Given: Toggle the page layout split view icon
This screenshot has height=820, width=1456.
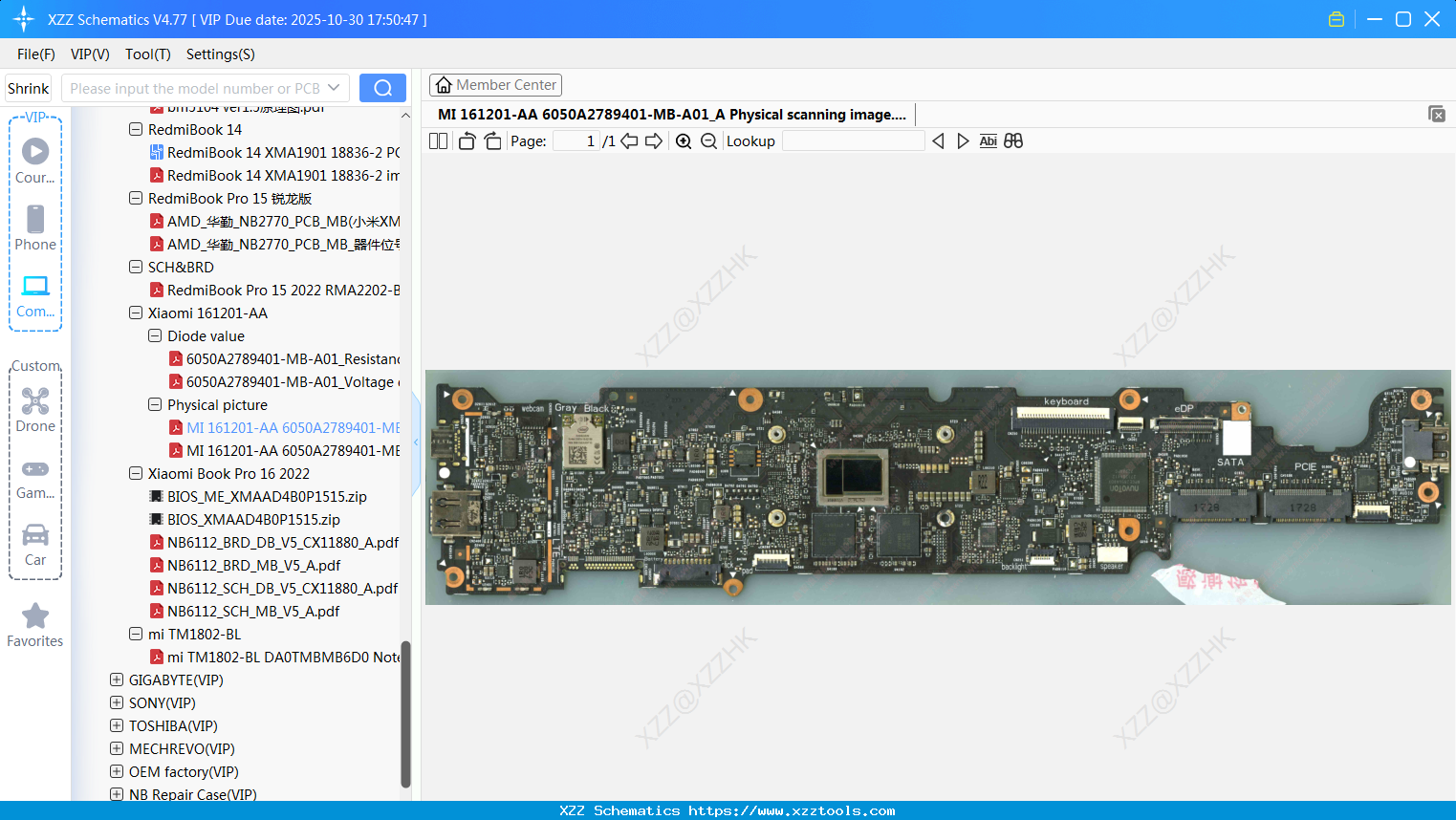Looking at the screenshot, I should (x=438, y=141).
